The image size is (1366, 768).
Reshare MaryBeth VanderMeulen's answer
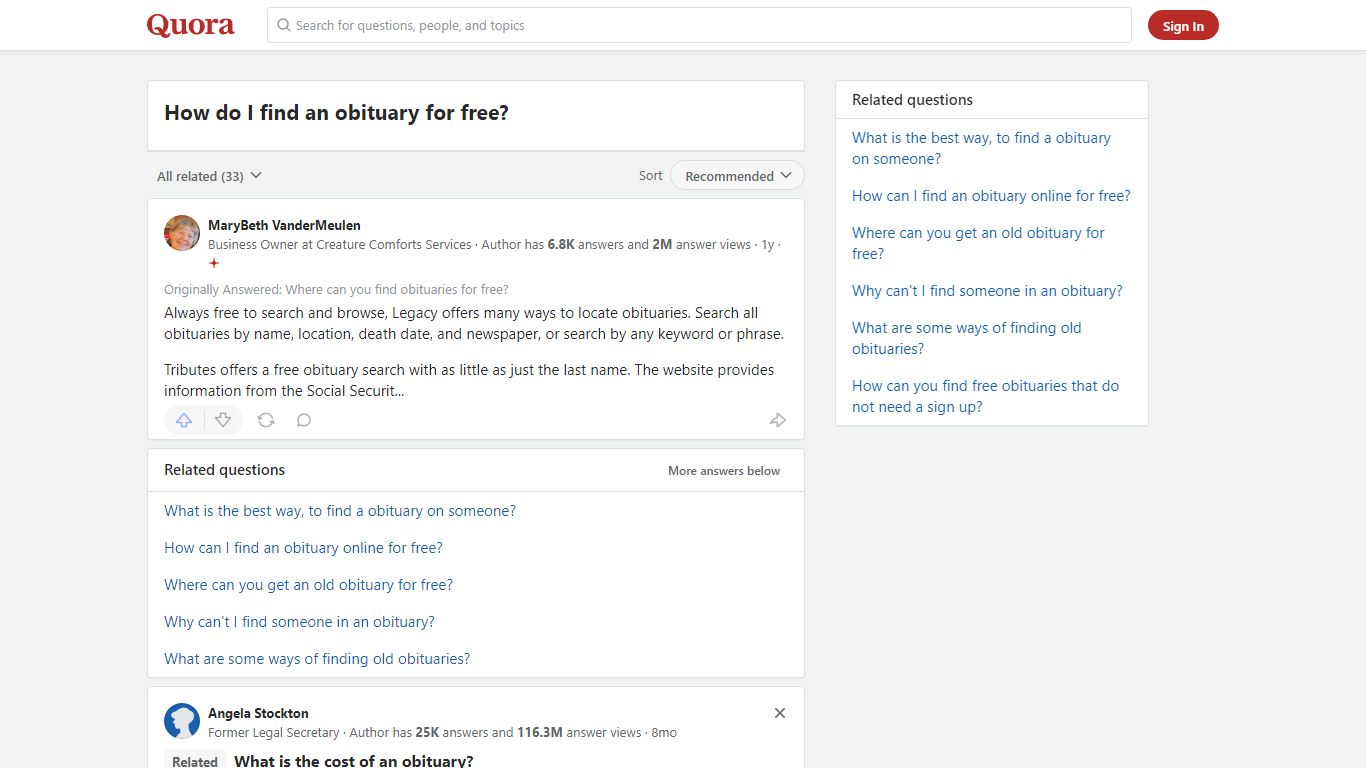tap(266, 420)
